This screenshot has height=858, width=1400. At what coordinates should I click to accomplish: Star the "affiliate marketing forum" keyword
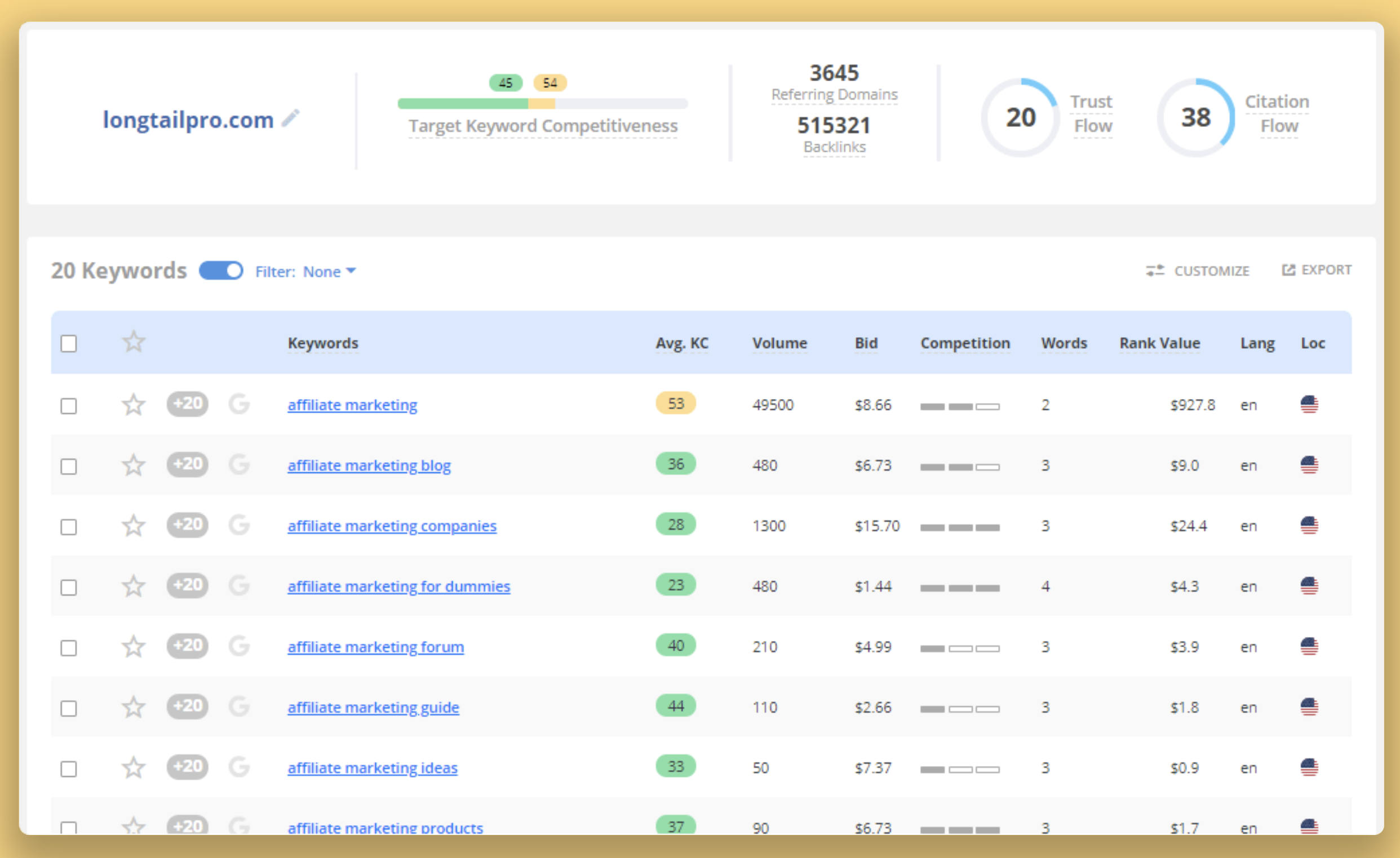[132, 646]
